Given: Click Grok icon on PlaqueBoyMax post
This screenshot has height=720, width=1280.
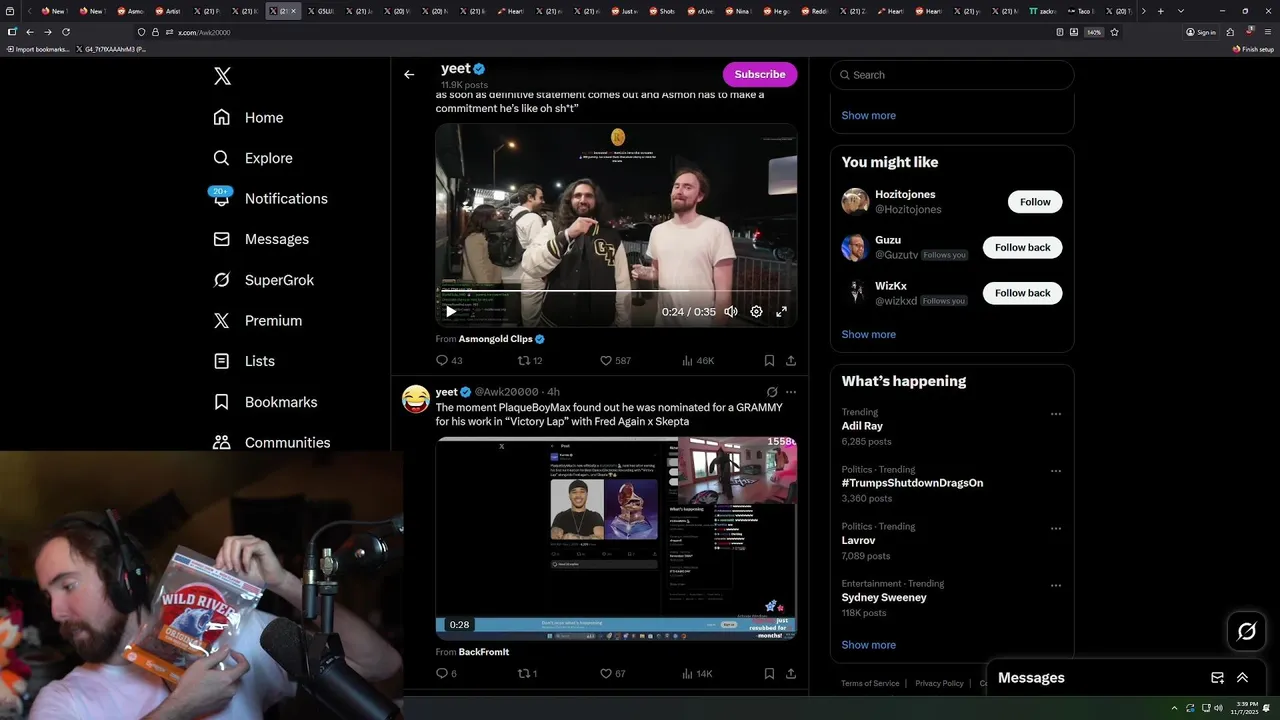Looking at the screenshot, I should click(772, 392).
